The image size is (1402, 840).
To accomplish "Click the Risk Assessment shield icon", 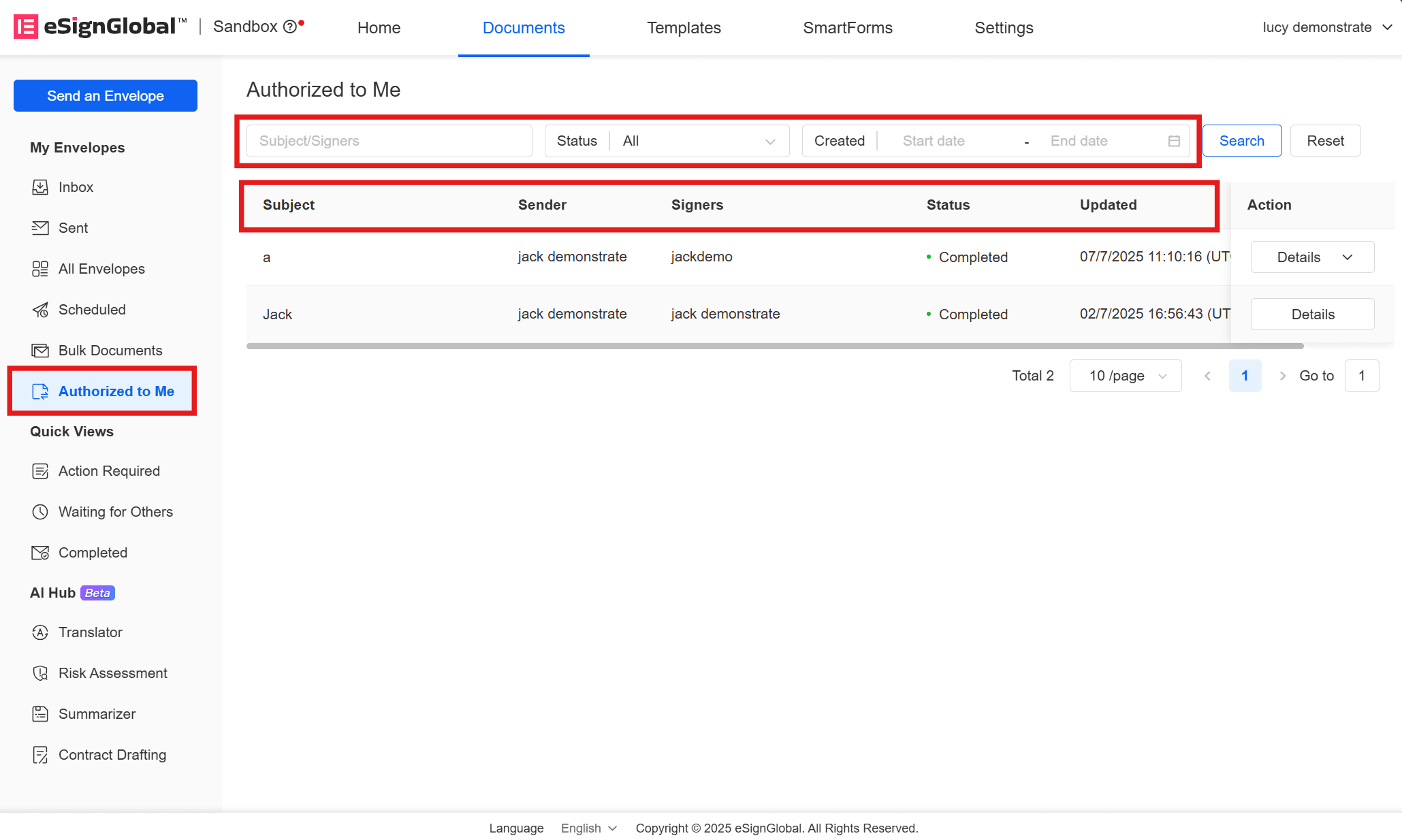I will click(x=40, y=673).
